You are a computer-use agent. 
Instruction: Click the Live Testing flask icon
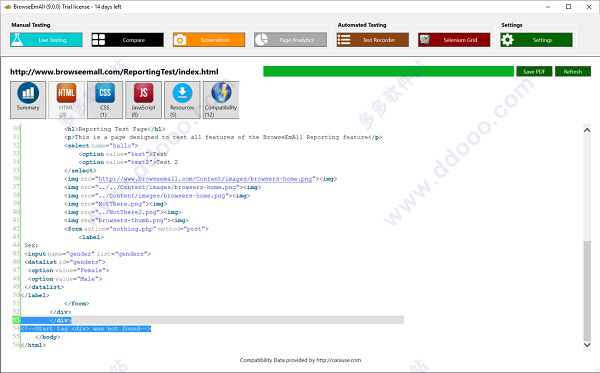(x=17, y=40)
